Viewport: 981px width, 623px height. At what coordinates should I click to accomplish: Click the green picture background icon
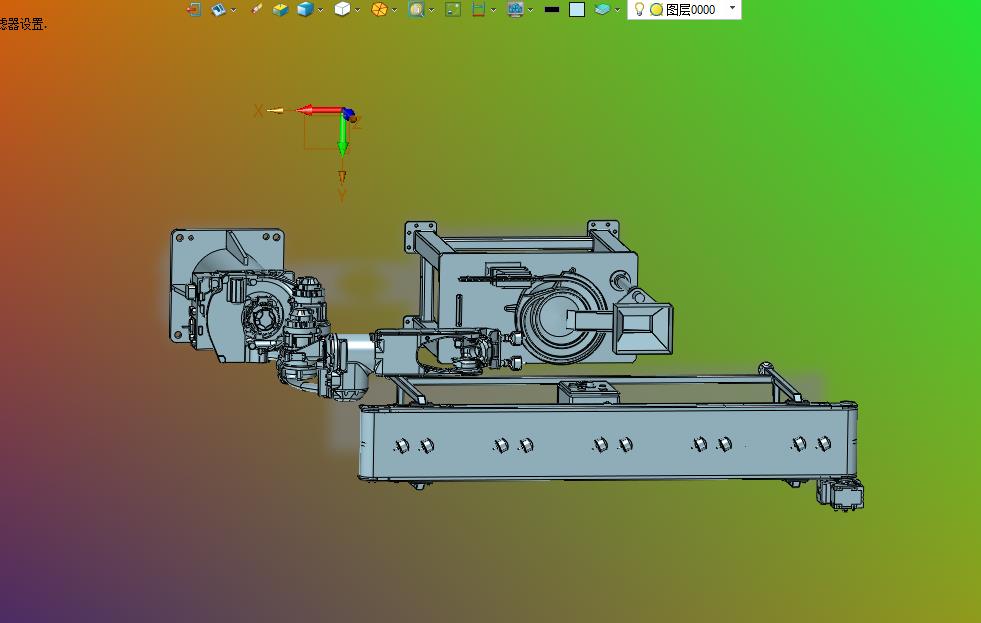[x=453, y=9]
